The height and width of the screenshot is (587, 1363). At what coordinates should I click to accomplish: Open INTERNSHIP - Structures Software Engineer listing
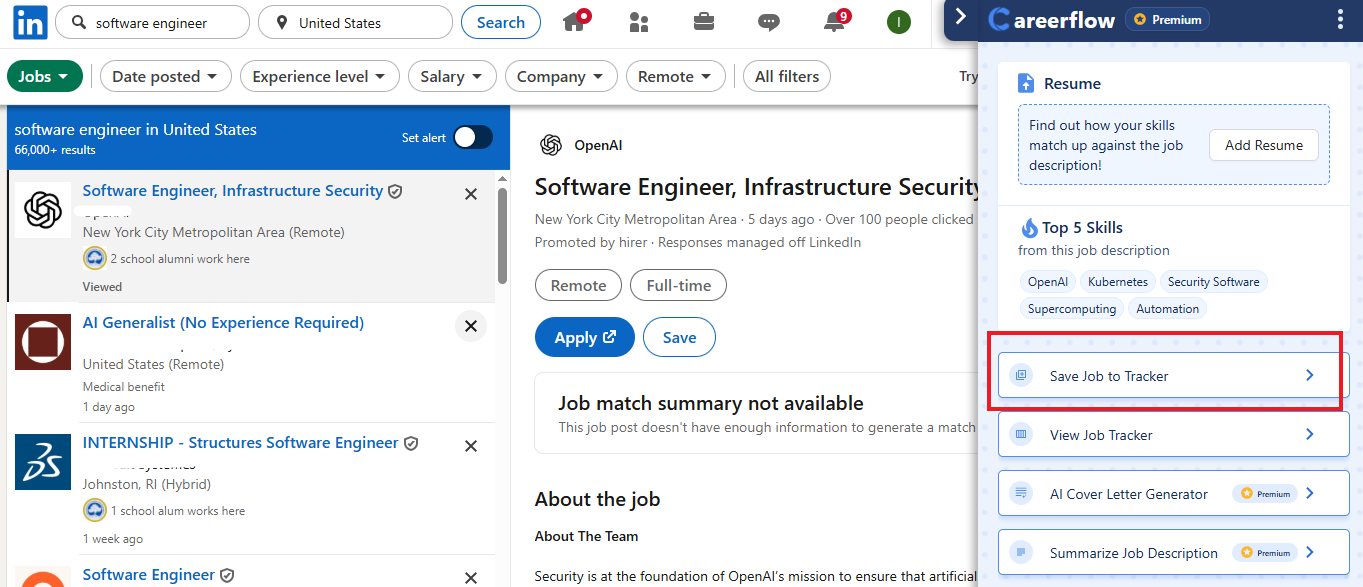[x=241, y=442]
